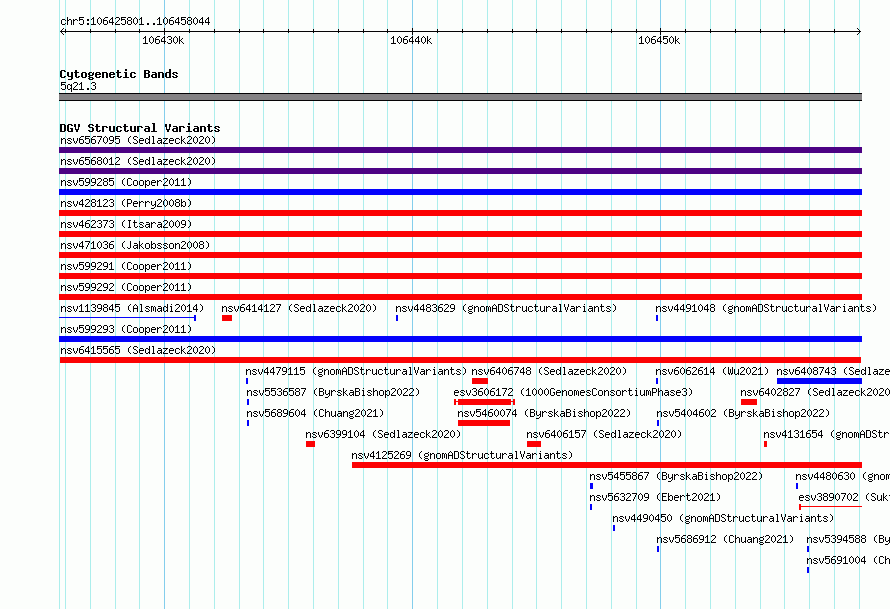This screenshot has width=890, height=609.
Task: Click the gray 5q21.3 cytogenetic band
Action: (x=460, y=97)
